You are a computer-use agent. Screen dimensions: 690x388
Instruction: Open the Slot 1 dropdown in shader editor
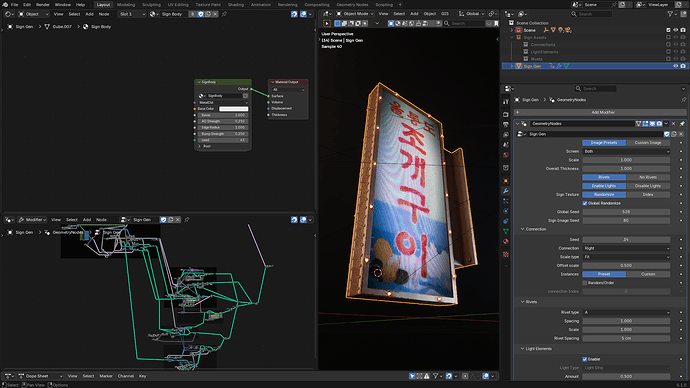[x=132, y=14]
